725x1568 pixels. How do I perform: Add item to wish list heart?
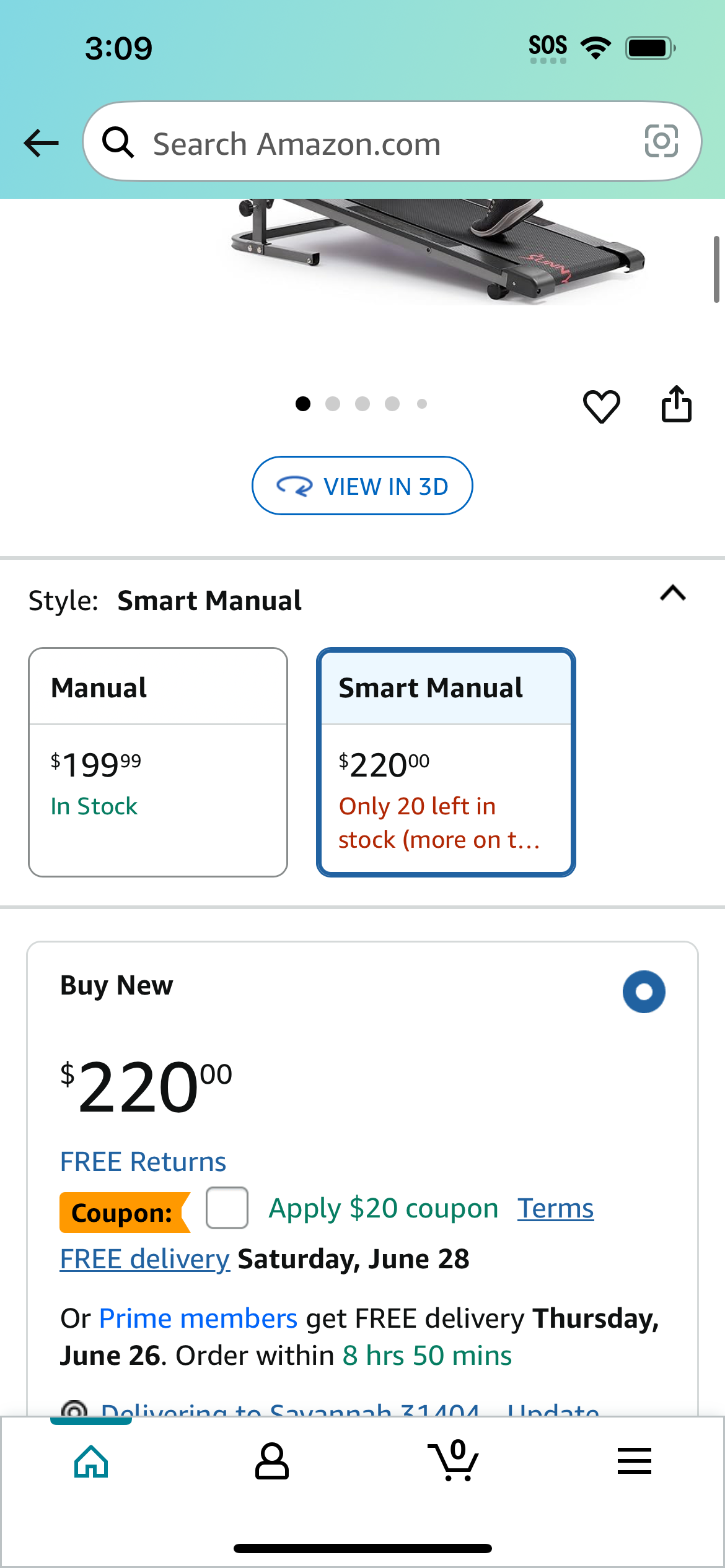[x=601, y=406]
